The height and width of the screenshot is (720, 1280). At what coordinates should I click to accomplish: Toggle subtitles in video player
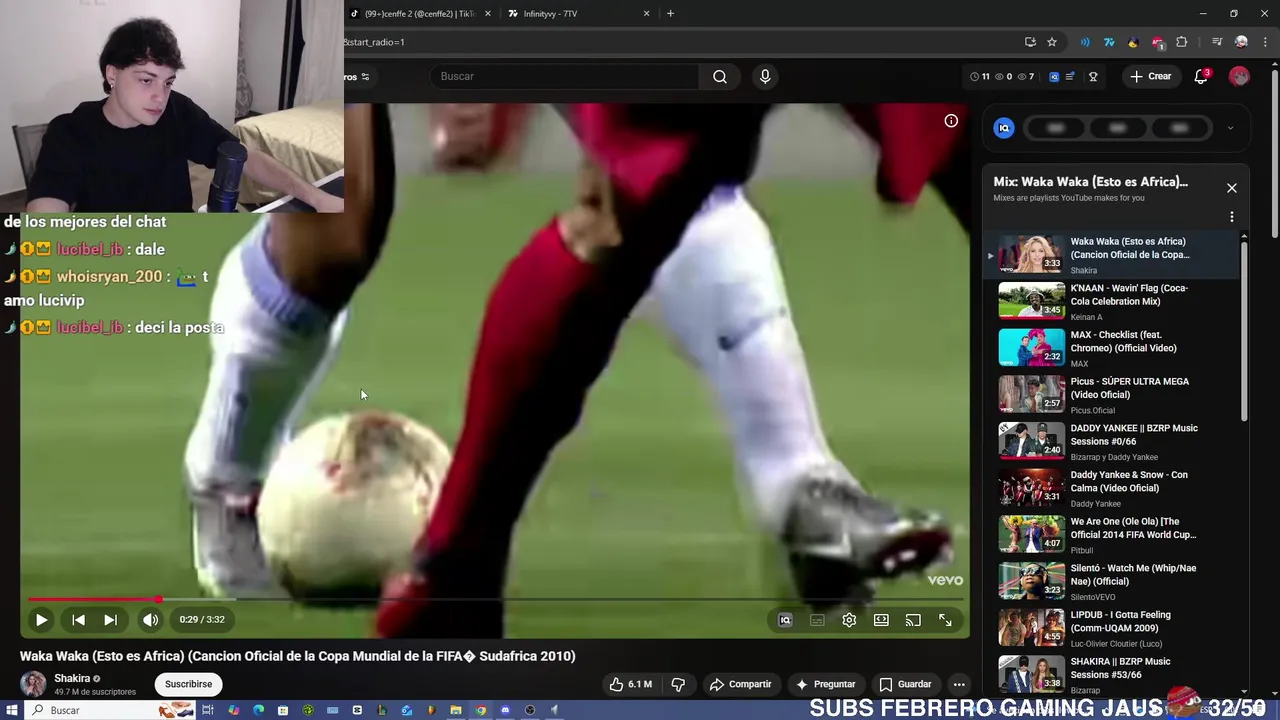[x=817, y=620]
